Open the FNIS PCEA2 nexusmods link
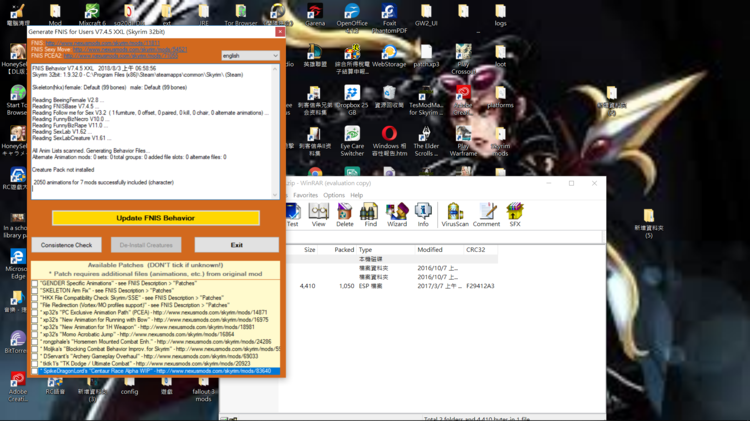Screen dimensions: 750x421 pyautogui.click(x=121, y=55)
